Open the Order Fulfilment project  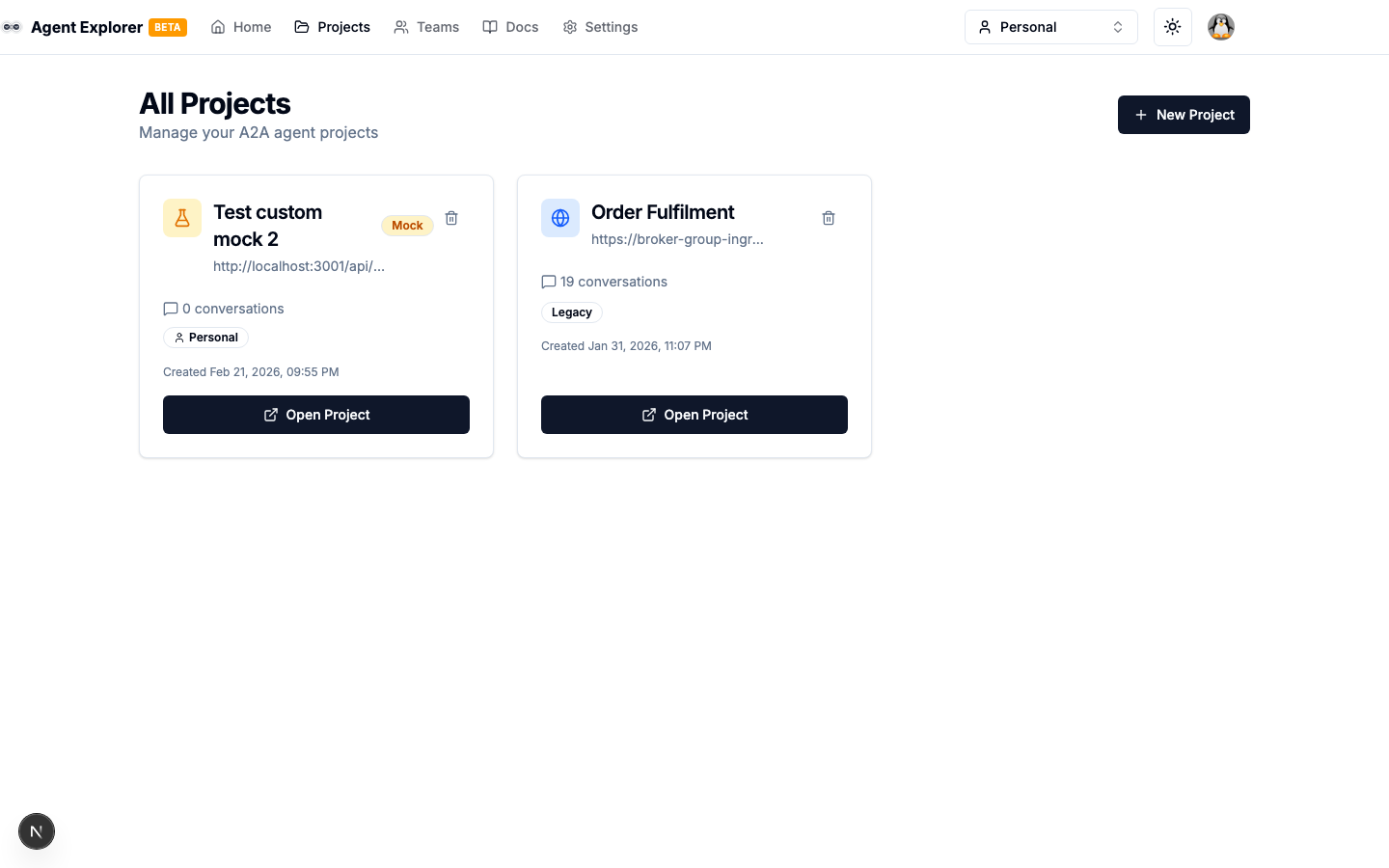694,415
